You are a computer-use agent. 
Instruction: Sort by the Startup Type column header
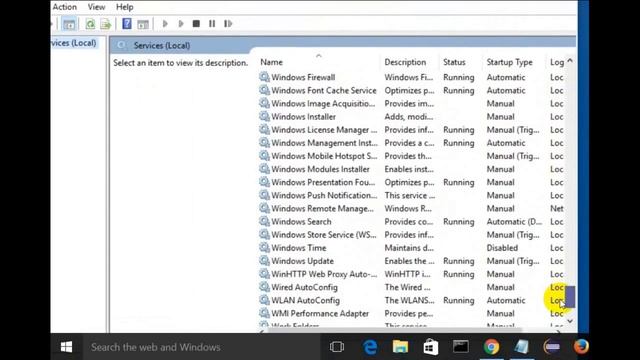click(x=509, y=62)
